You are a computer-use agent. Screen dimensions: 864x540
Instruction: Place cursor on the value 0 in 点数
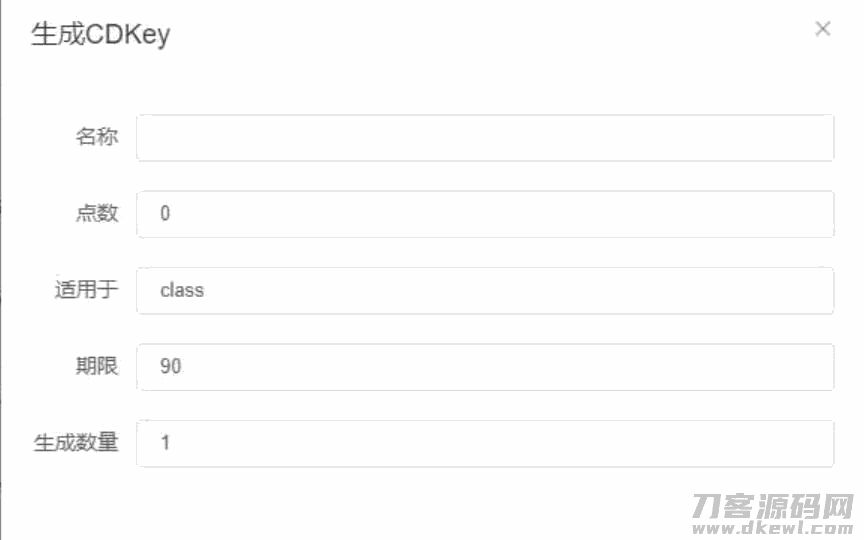[165, 214]
